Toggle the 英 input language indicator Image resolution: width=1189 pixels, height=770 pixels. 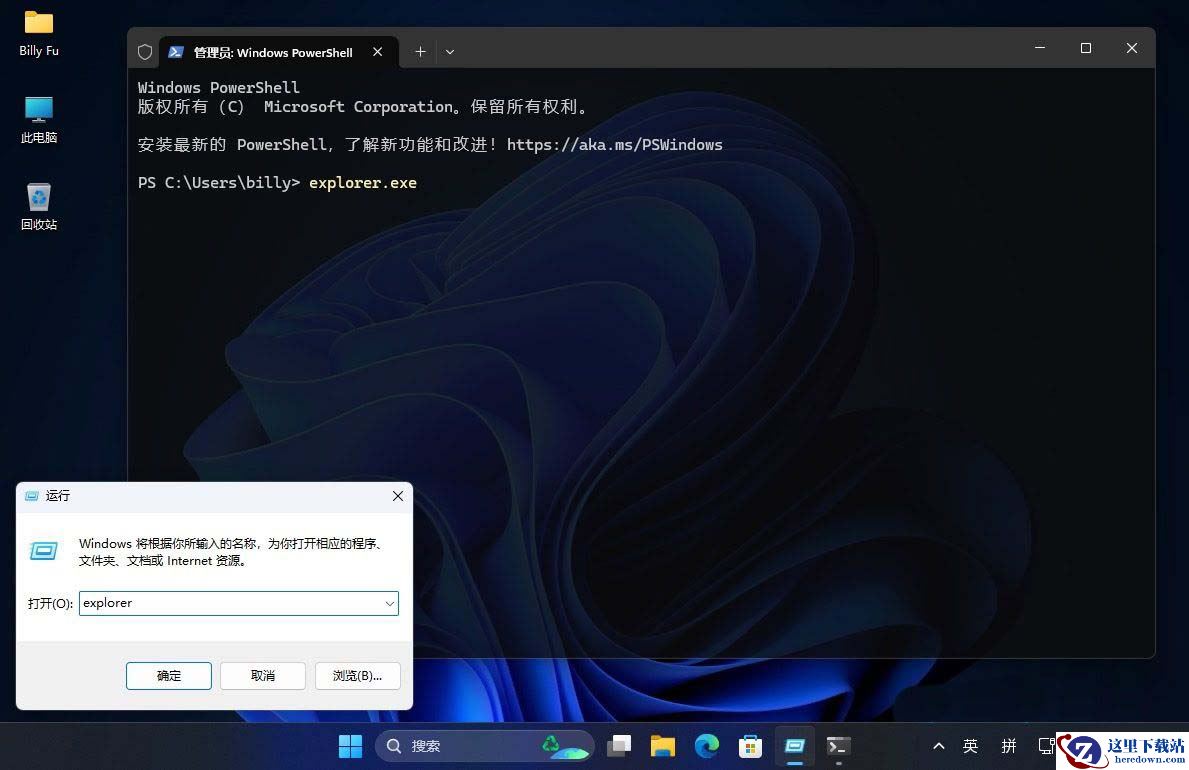pos(971,746)
